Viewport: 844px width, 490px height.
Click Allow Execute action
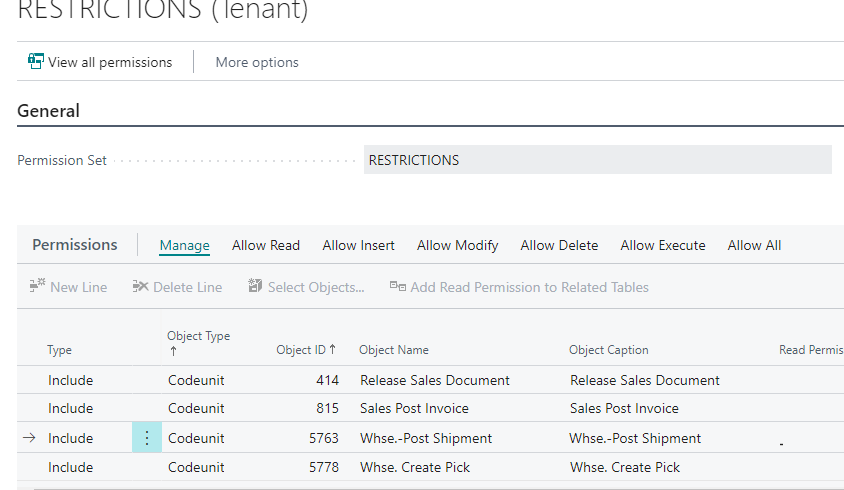coord(662,245)
